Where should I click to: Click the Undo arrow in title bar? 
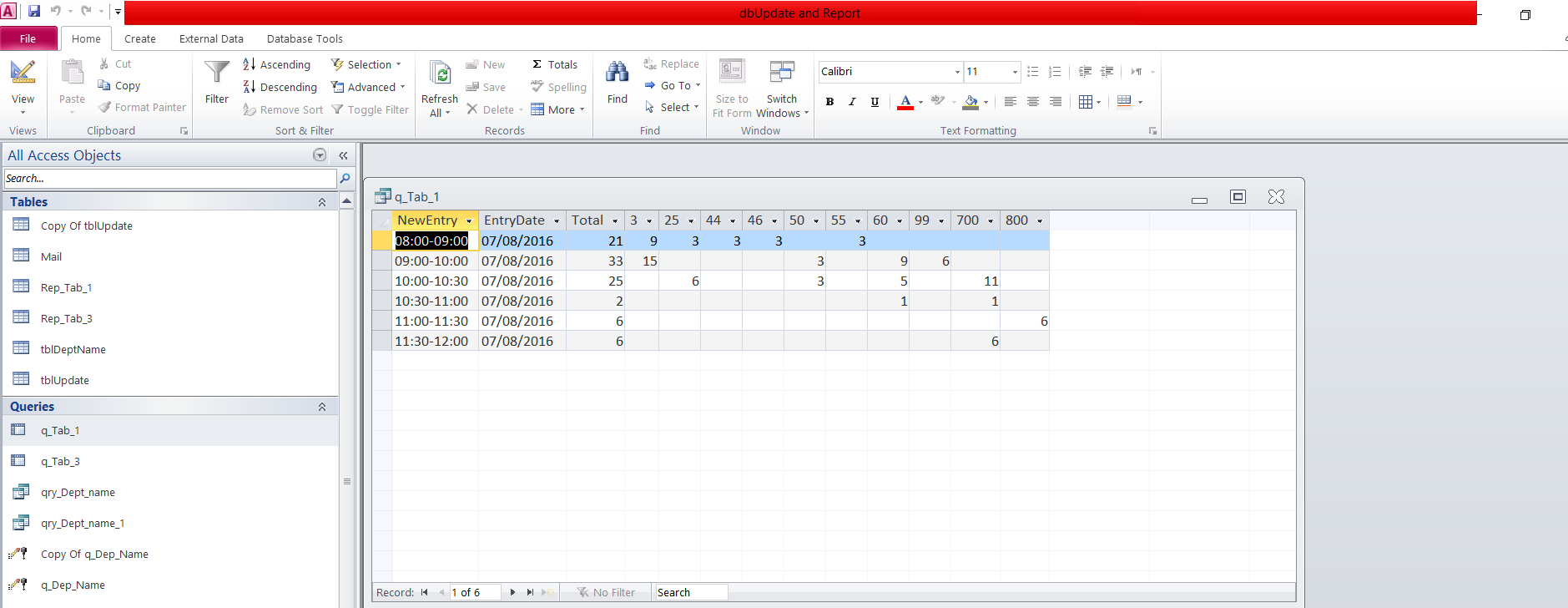pos(56,11)
